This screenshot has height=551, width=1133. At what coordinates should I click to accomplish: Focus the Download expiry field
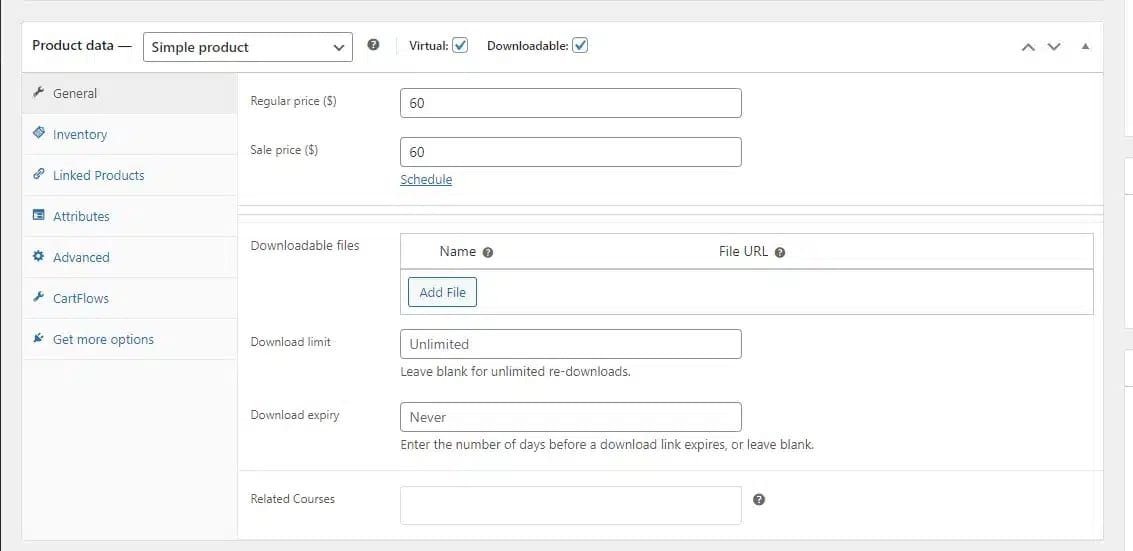(571, 417)
